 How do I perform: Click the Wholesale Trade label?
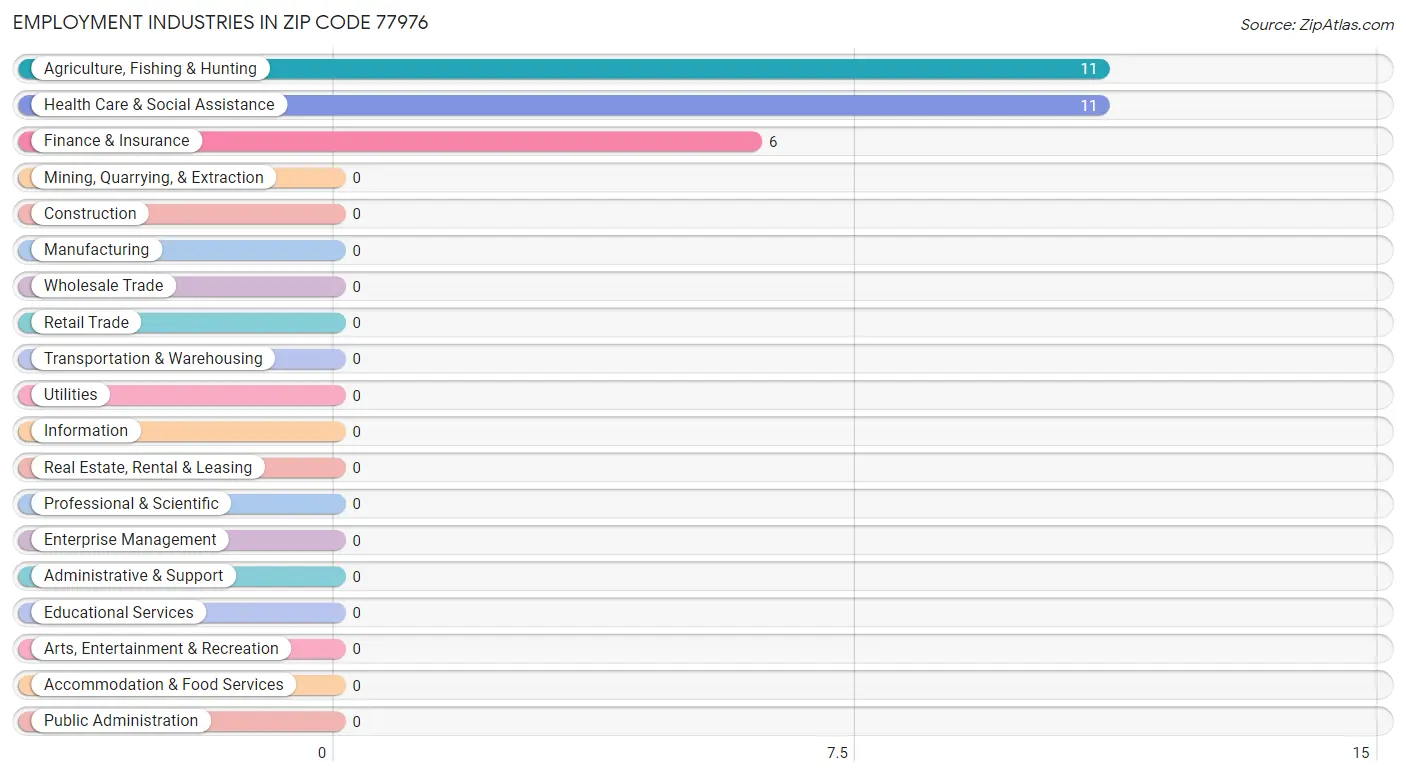click(103, 286)
